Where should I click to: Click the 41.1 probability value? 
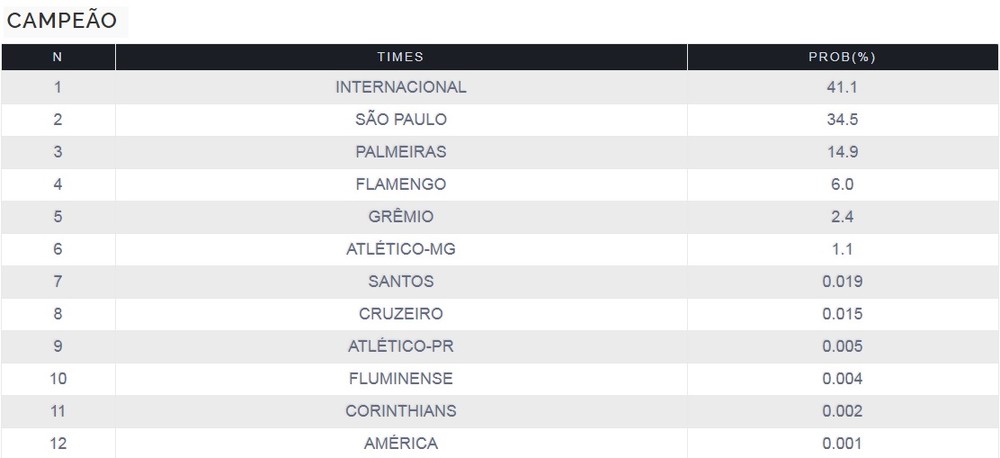[842, 87]
